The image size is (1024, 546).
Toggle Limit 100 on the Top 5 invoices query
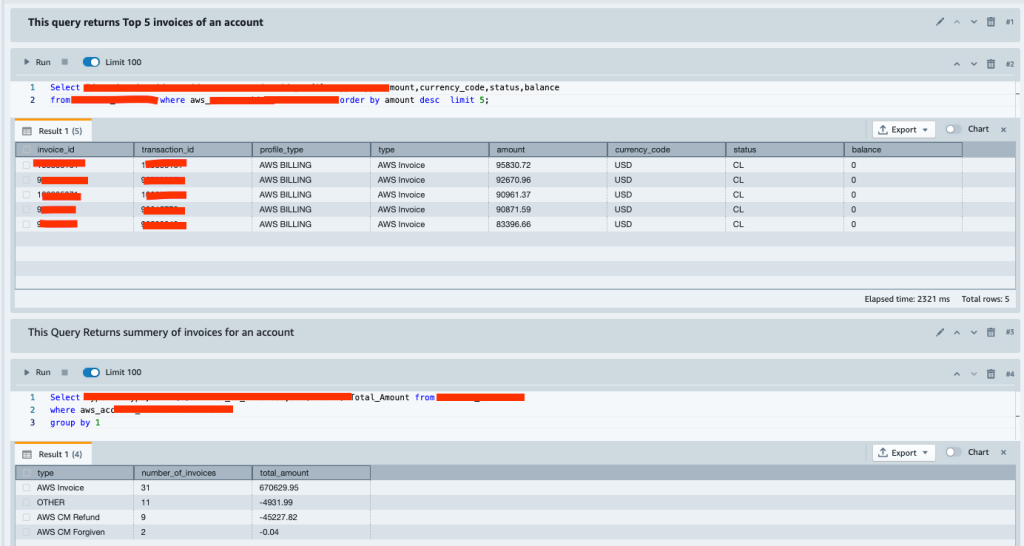click(91, 62)
